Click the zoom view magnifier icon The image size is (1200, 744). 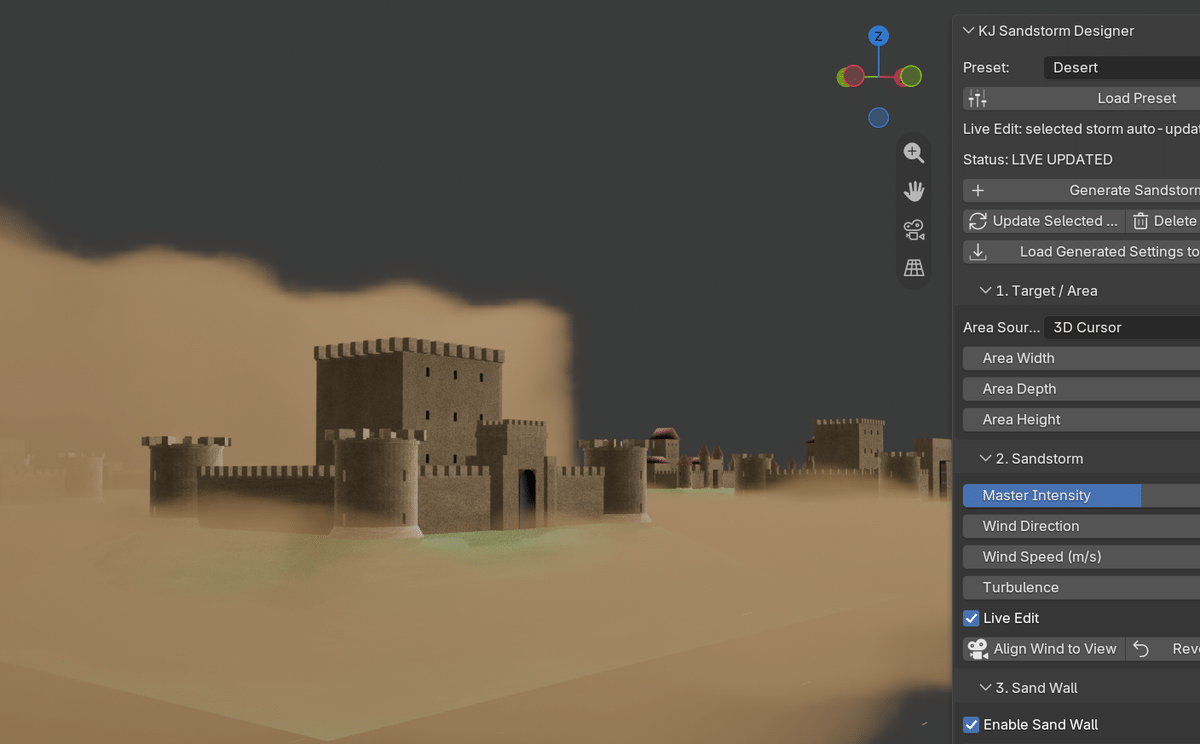coord(914,153)
